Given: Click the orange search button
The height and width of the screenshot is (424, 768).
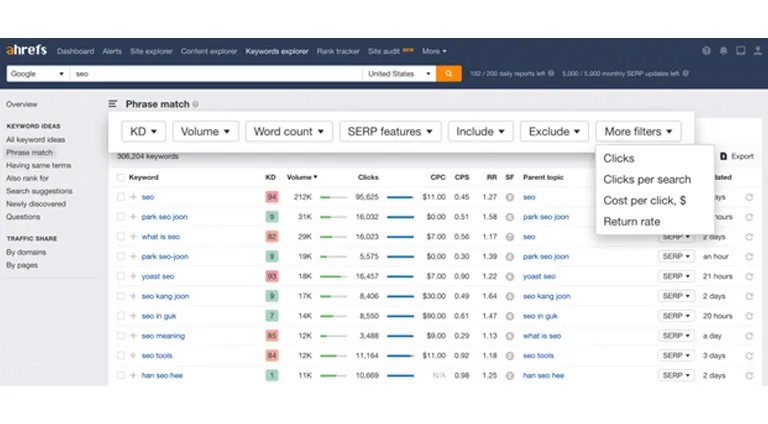Looking at the screenshot, I should [x=449, y=73].
